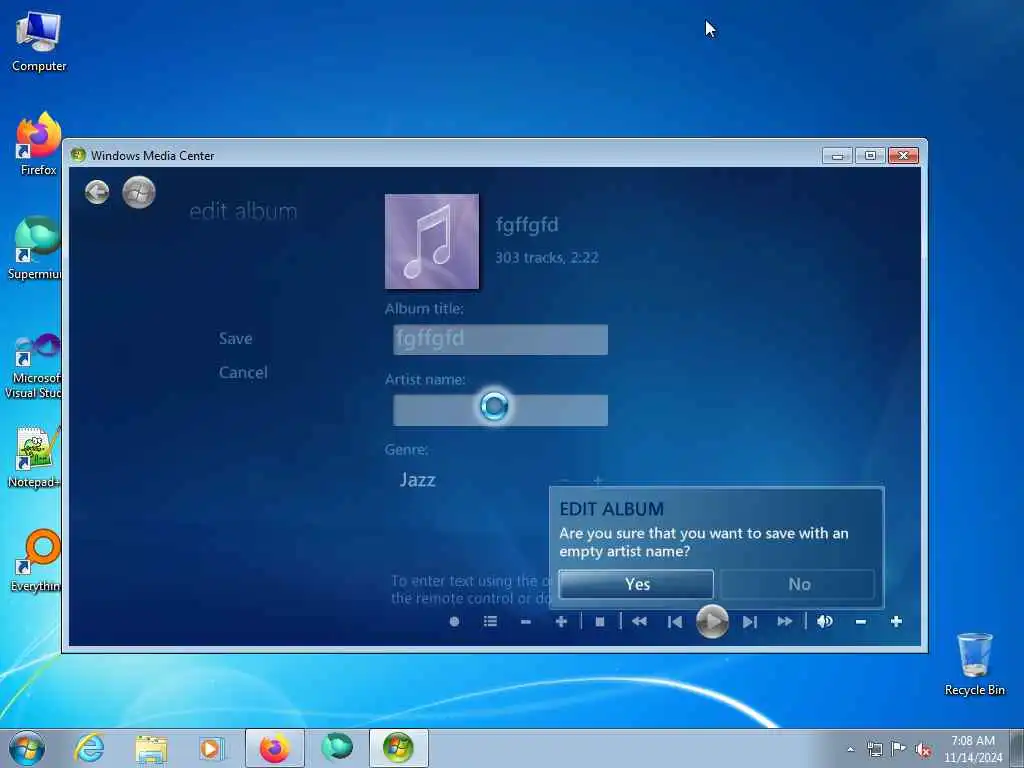Show hidden tray icons arrow
The width and height of the screenshot is (1024, 768).
click(x=850, y=750)
